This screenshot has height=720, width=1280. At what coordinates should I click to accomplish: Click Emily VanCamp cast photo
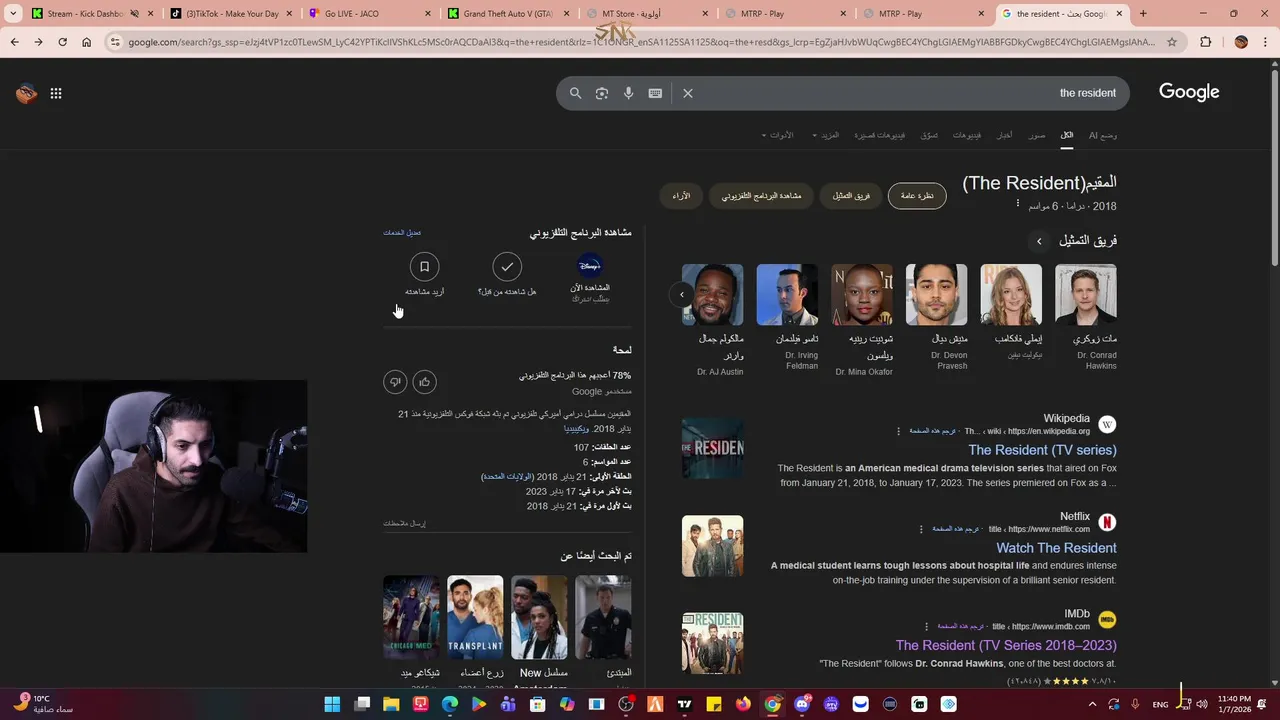coord(1011,295)
